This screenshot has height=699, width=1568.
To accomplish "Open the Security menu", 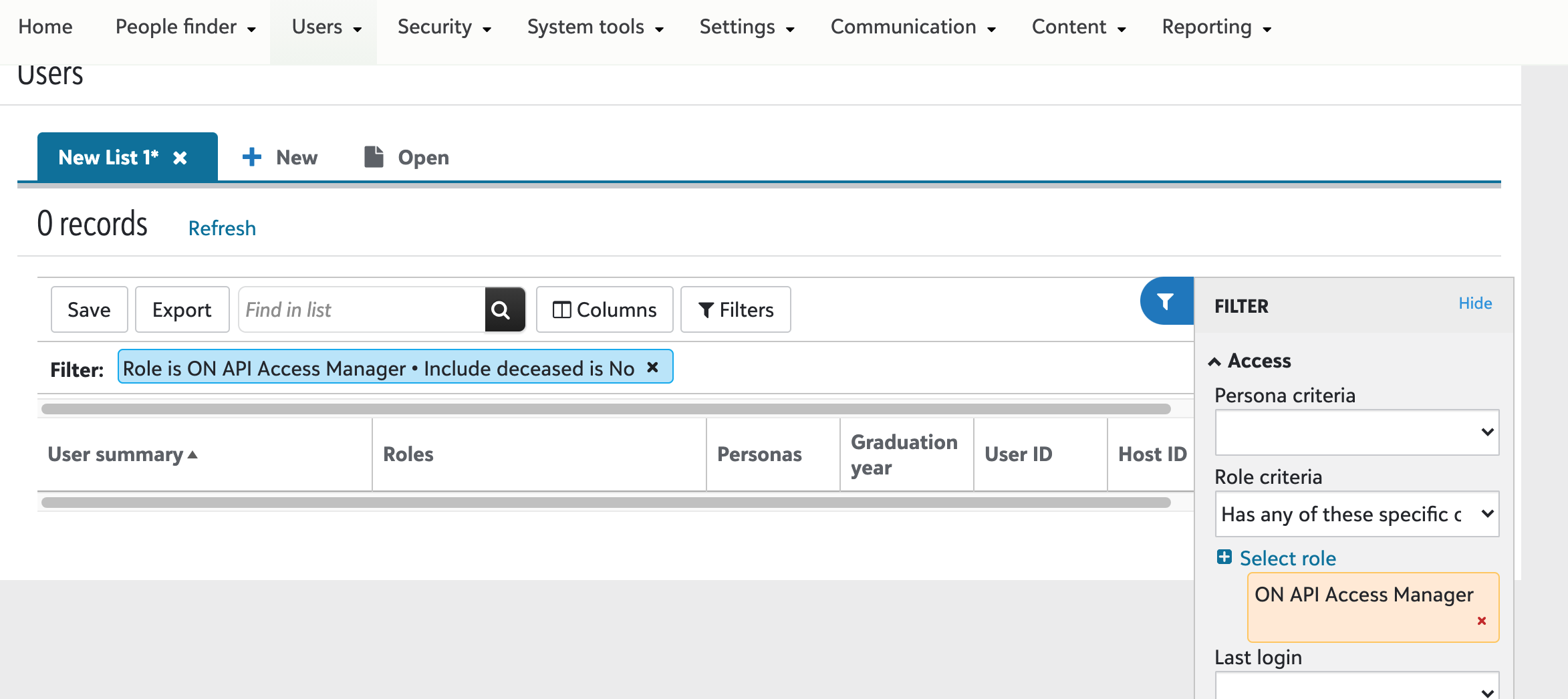I will [444, 27].
